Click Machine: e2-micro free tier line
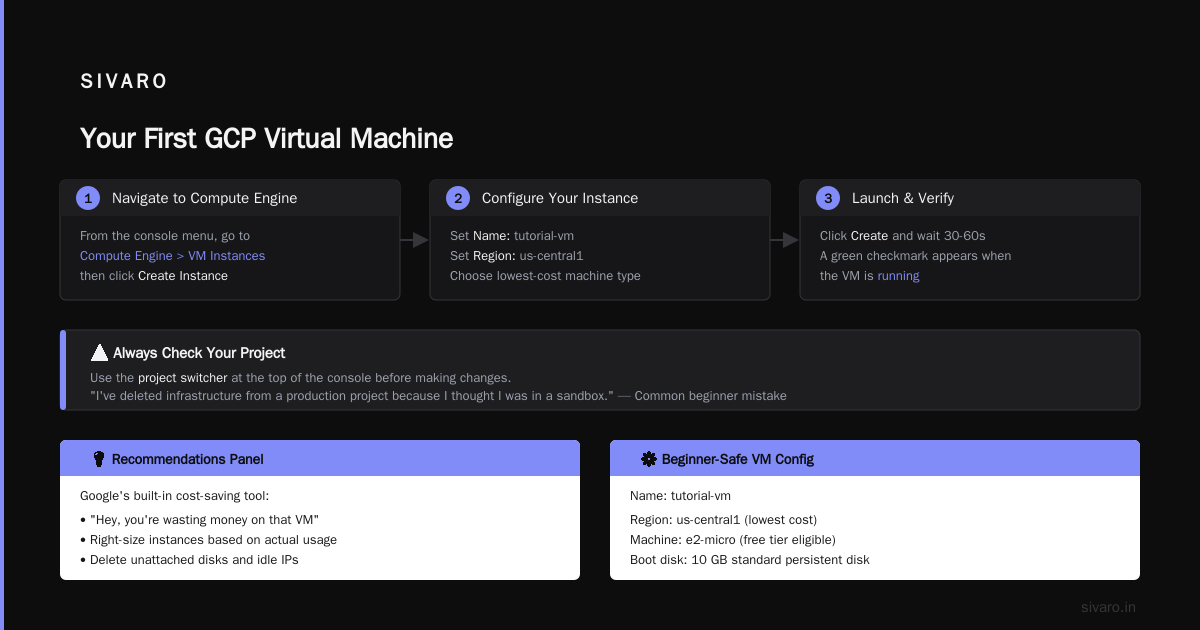Screen dimensions: 1200x630 click(733, 540)
